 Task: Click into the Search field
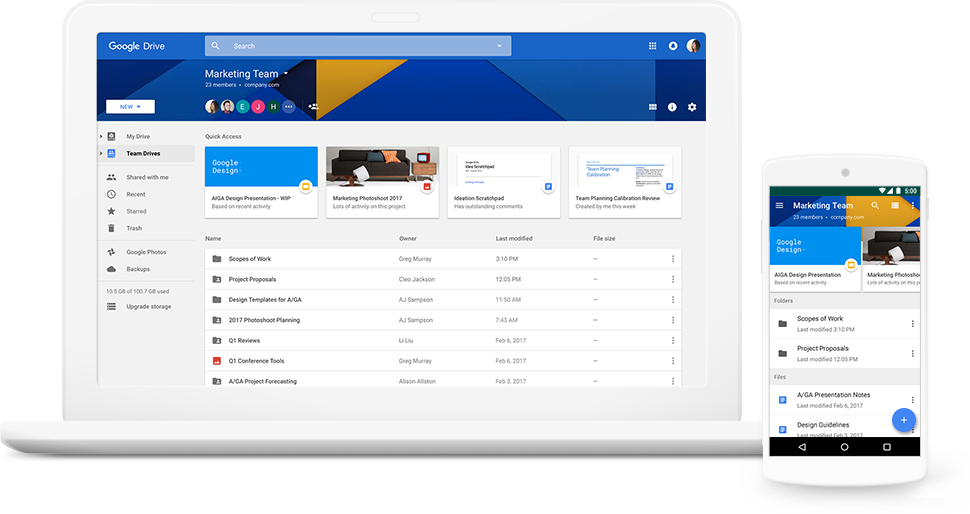[x=358, y=46]
